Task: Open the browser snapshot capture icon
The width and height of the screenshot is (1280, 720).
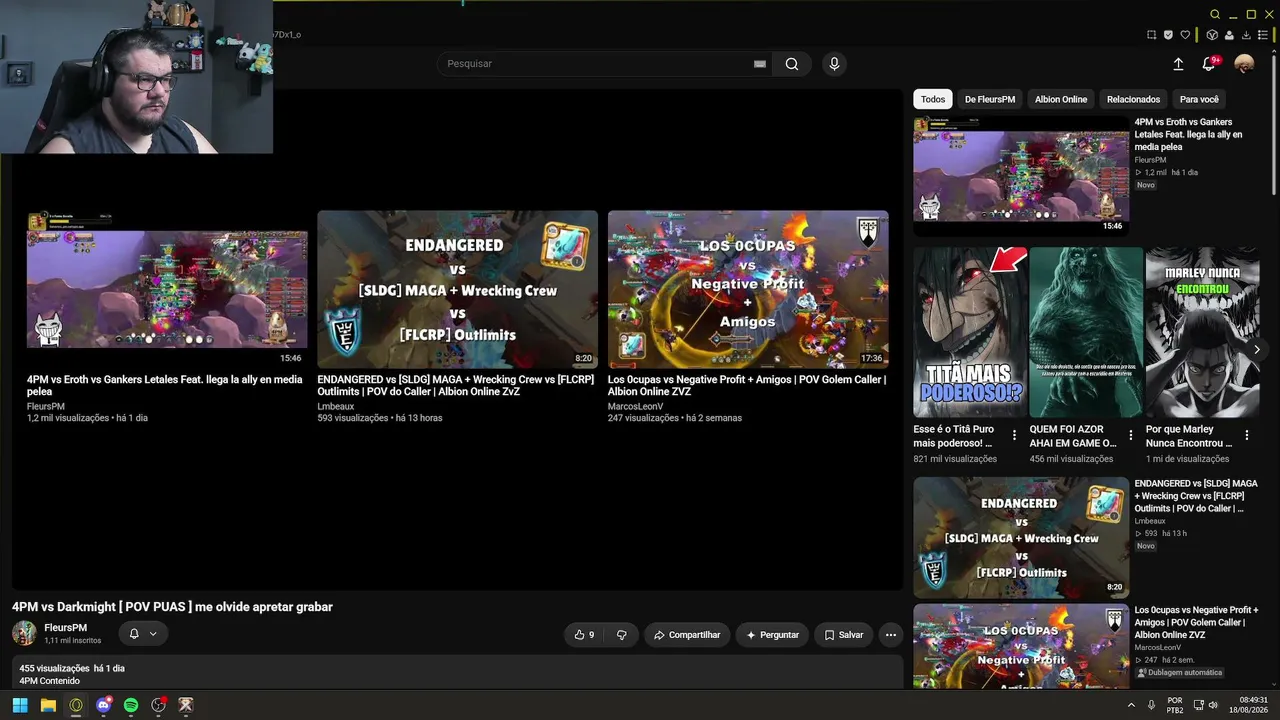Action: tap(1151, 35)
